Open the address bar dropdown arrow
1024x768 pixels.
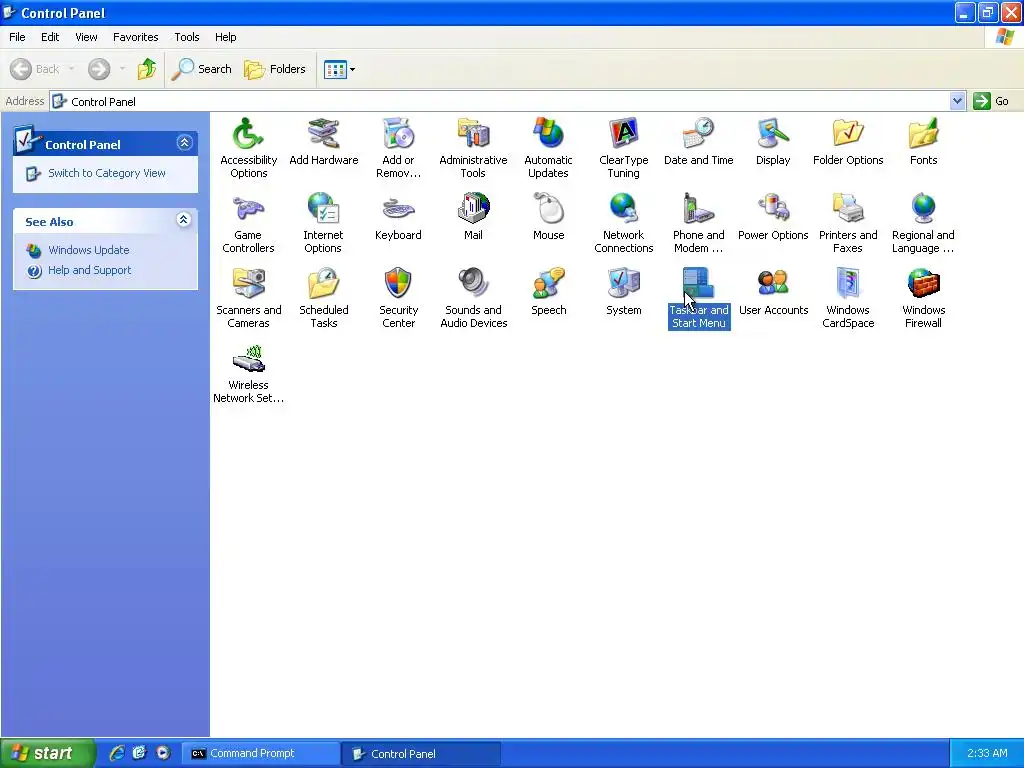click(x=957, y=101)
